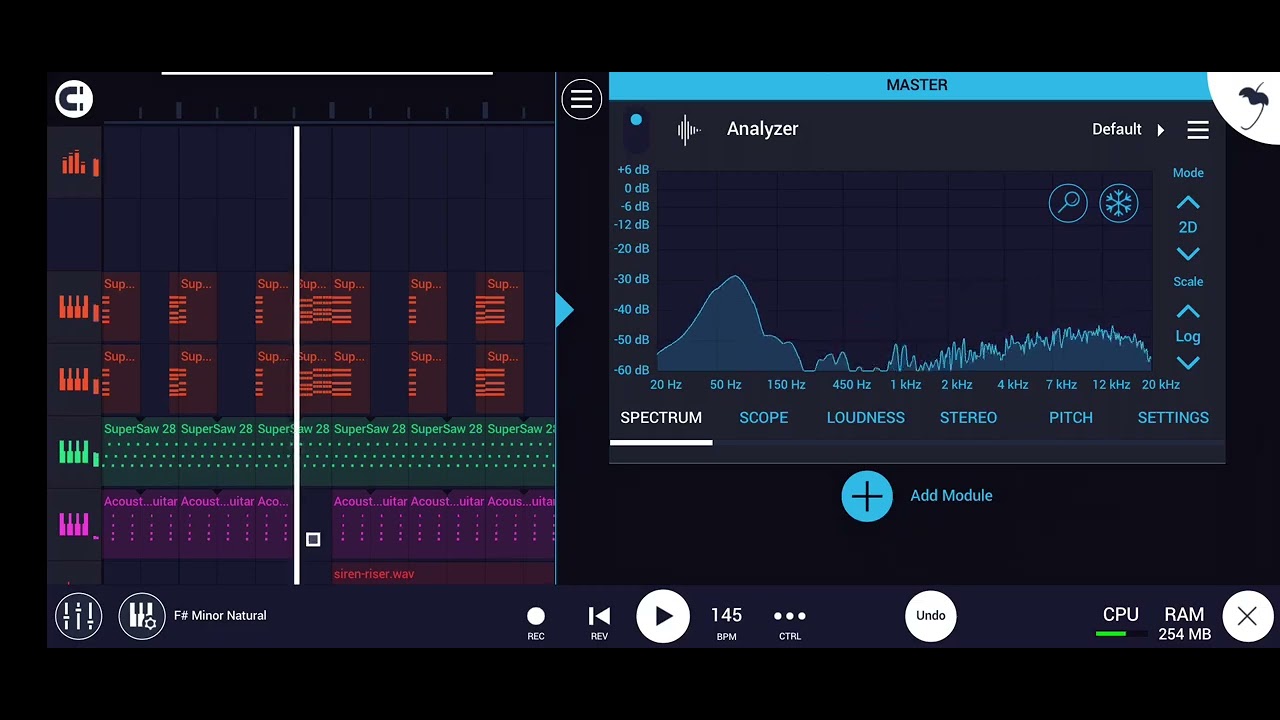This screenshot has width=1280, height=720.
Task: Click the REV rewind button
Action: [x=599, y=621]
